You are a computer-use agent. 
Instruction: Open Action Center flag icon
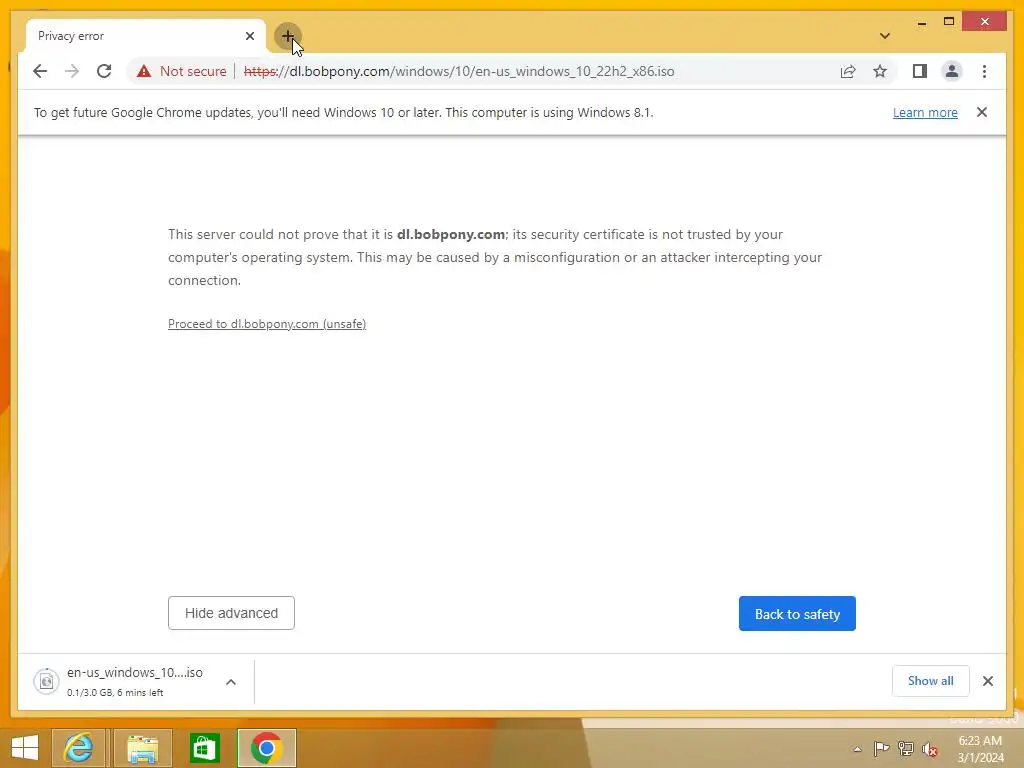click(x=881, y=749)
